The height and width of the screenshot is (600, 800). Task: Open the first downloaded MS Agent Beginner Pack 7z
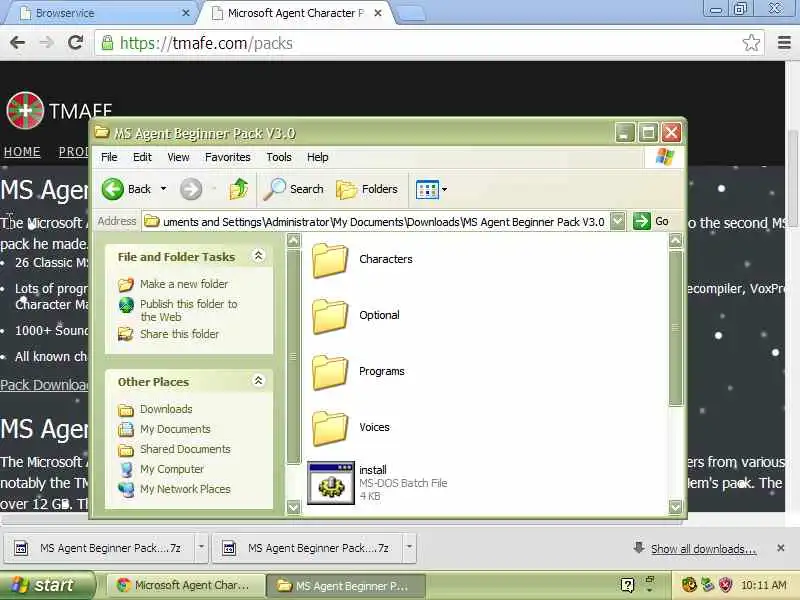(x=99, y=548)
